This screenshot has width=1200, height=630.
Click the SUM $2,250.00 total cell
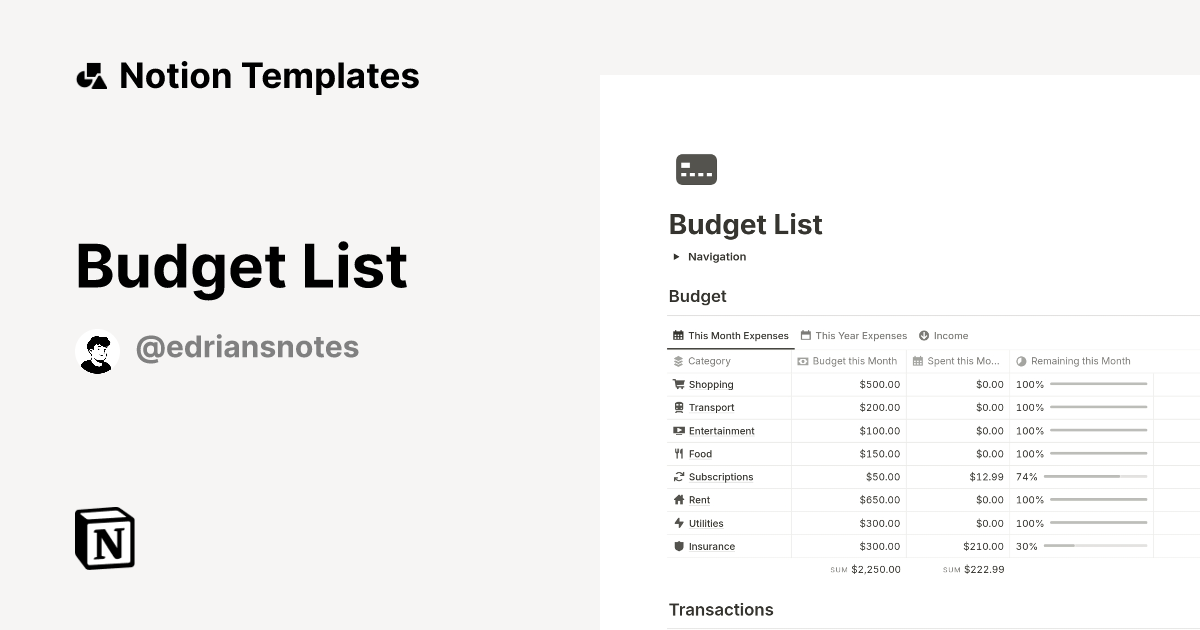866,569
